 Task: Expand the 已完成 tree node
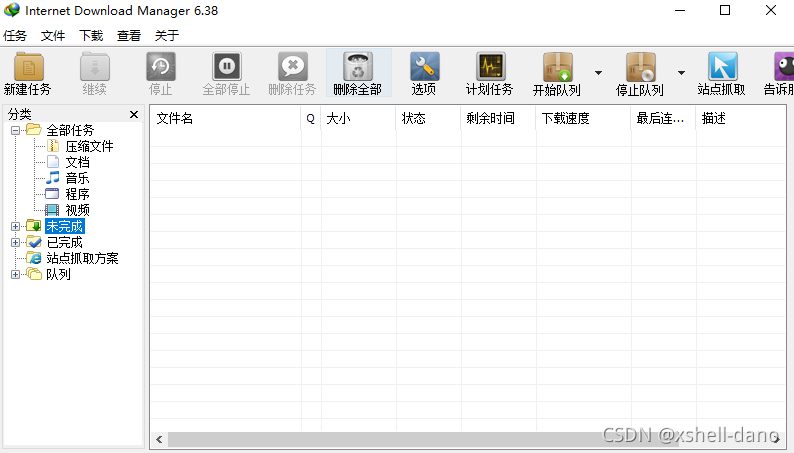click(15, 242)
